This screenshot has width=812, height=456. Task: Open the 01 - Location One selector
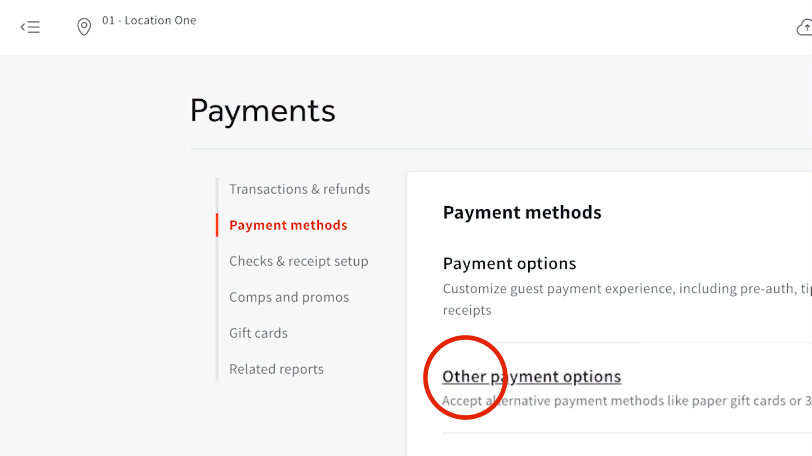[149, 20]
